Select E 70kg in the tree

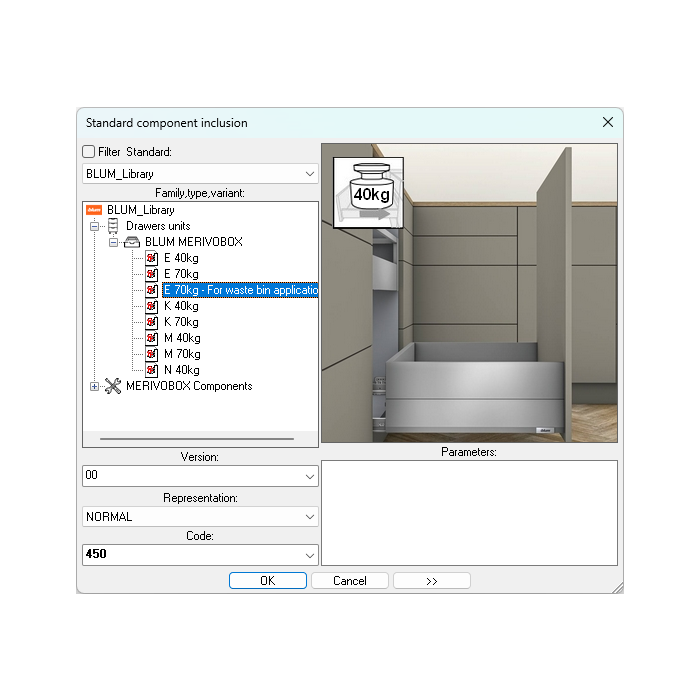coord(181,274)
